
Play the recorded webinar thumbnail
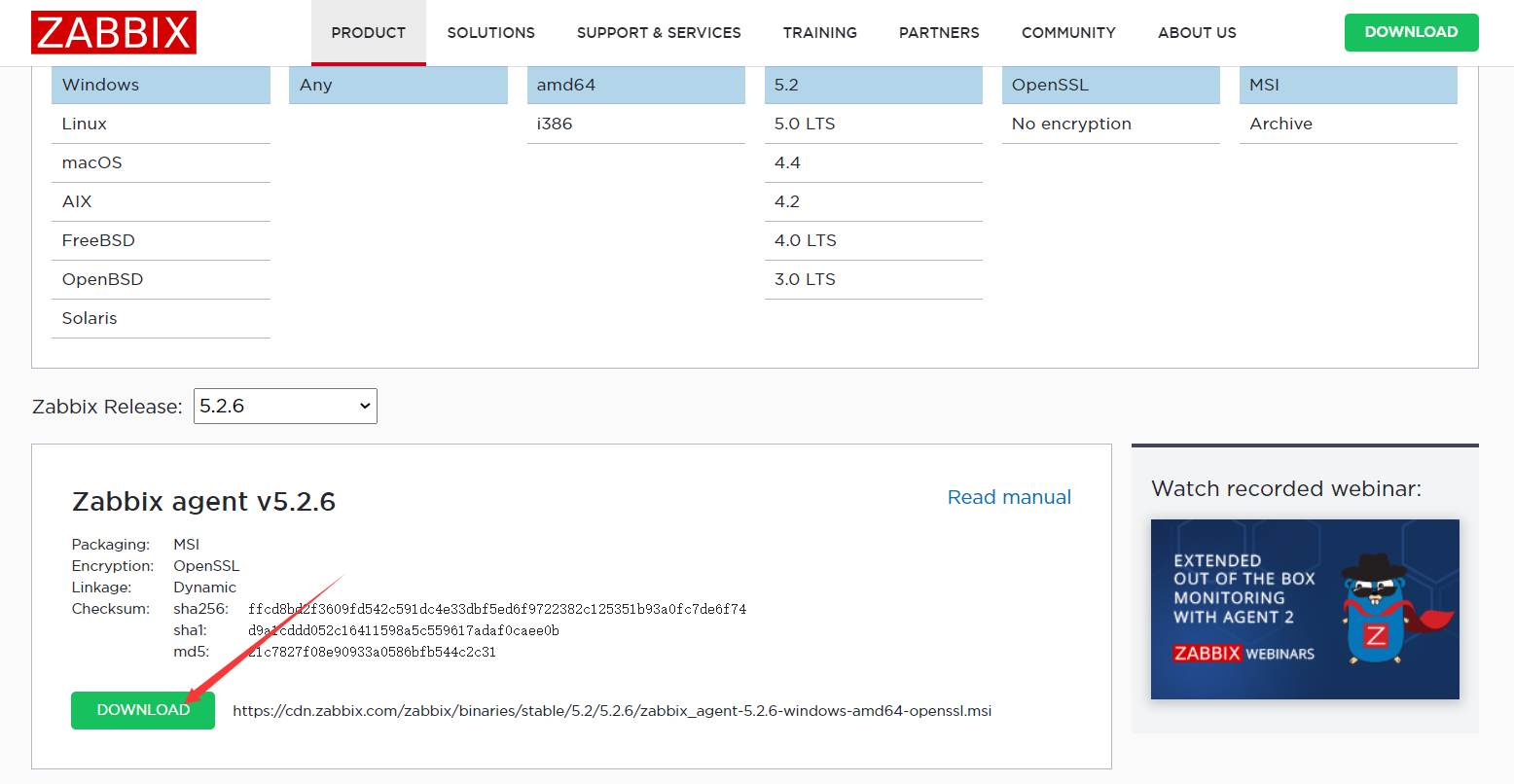coord(1304,610)
